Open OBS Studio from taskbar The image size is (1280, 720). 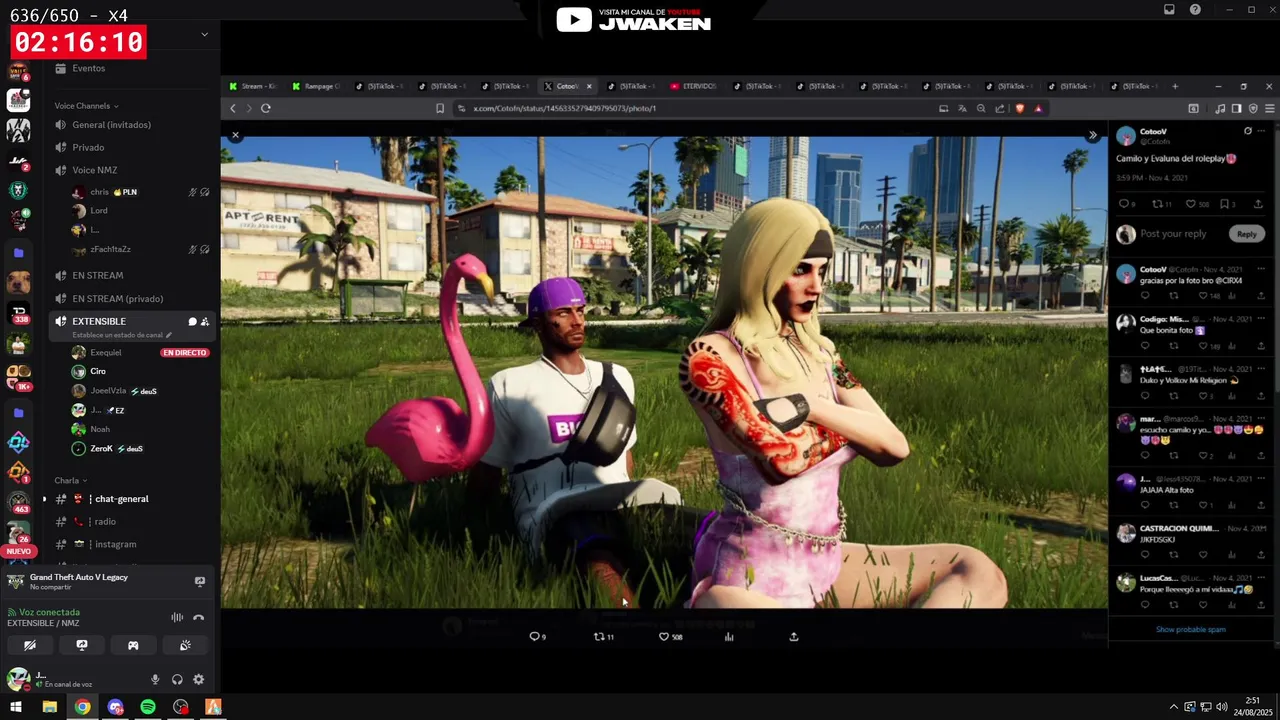coord(181,707)
